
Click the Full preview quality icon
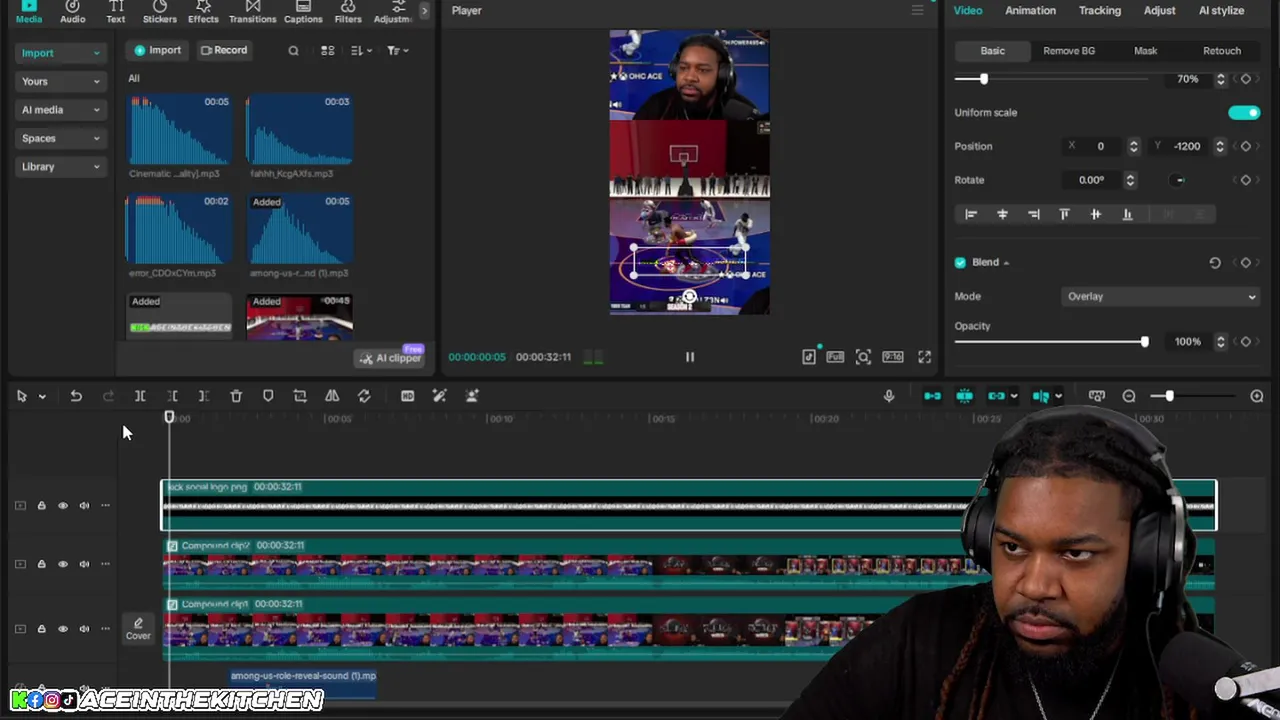pos(835,357)
